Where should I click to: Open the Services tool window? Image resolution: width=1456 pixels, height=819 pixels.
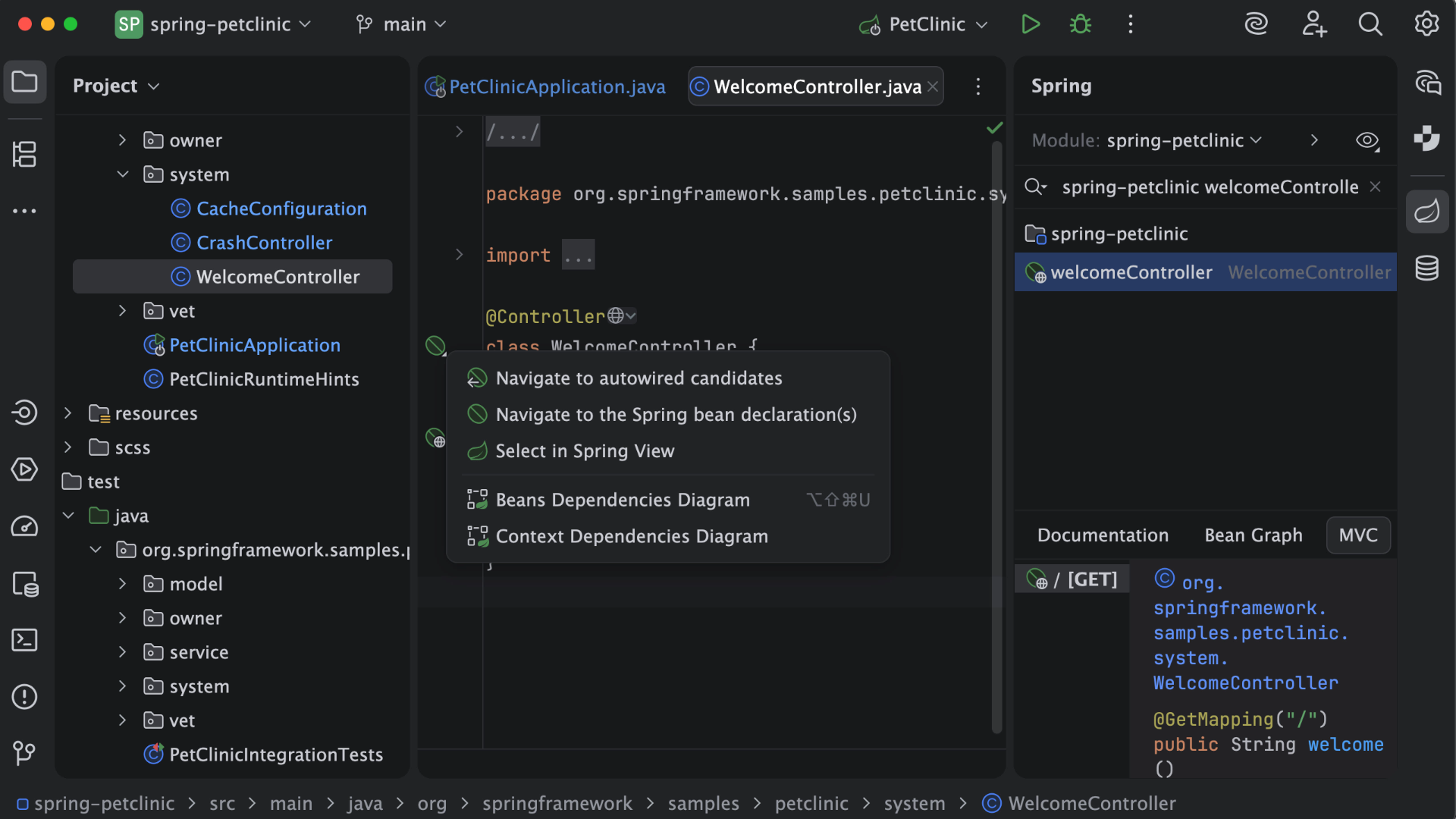(24, 469)
